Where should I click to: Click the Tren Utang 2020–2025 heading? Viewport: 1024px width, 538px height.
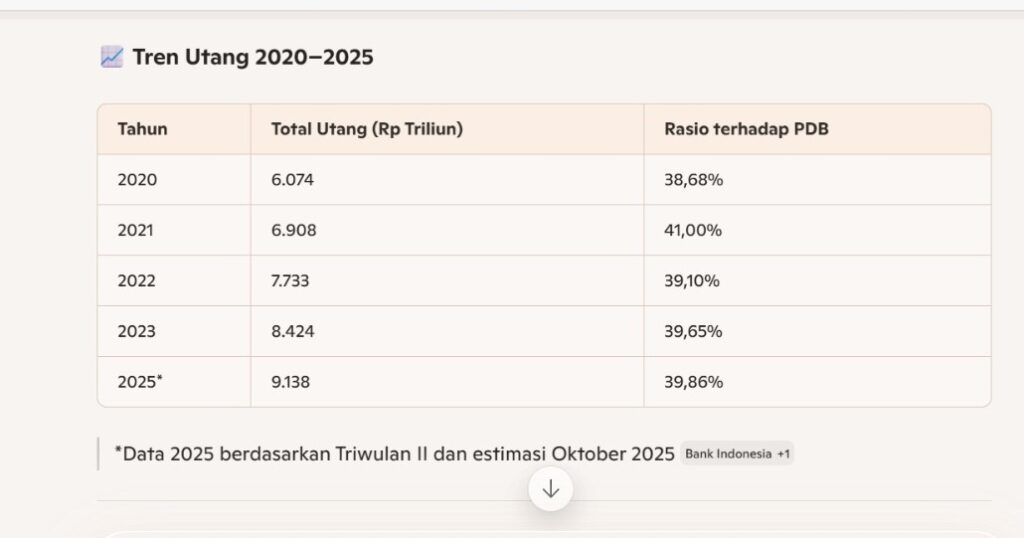[252, 57]
